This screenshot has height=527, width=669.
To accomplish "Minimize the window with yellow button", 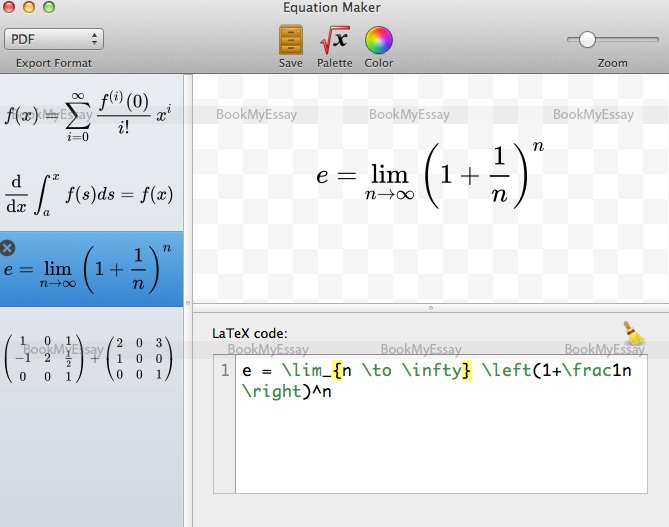I will pos(31,9).
